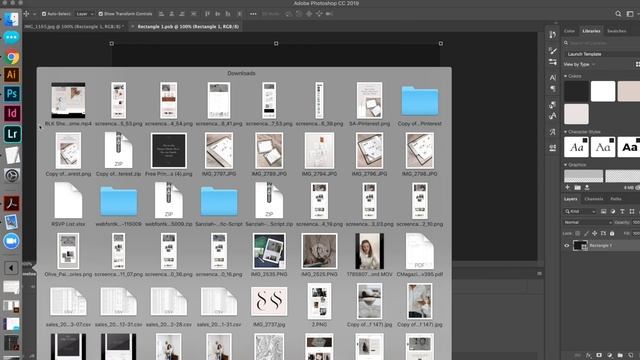Hide Rectangle 1 layer with eye icon
The height and width of the screenshot is (360, 640).
(x=567, y=246)
